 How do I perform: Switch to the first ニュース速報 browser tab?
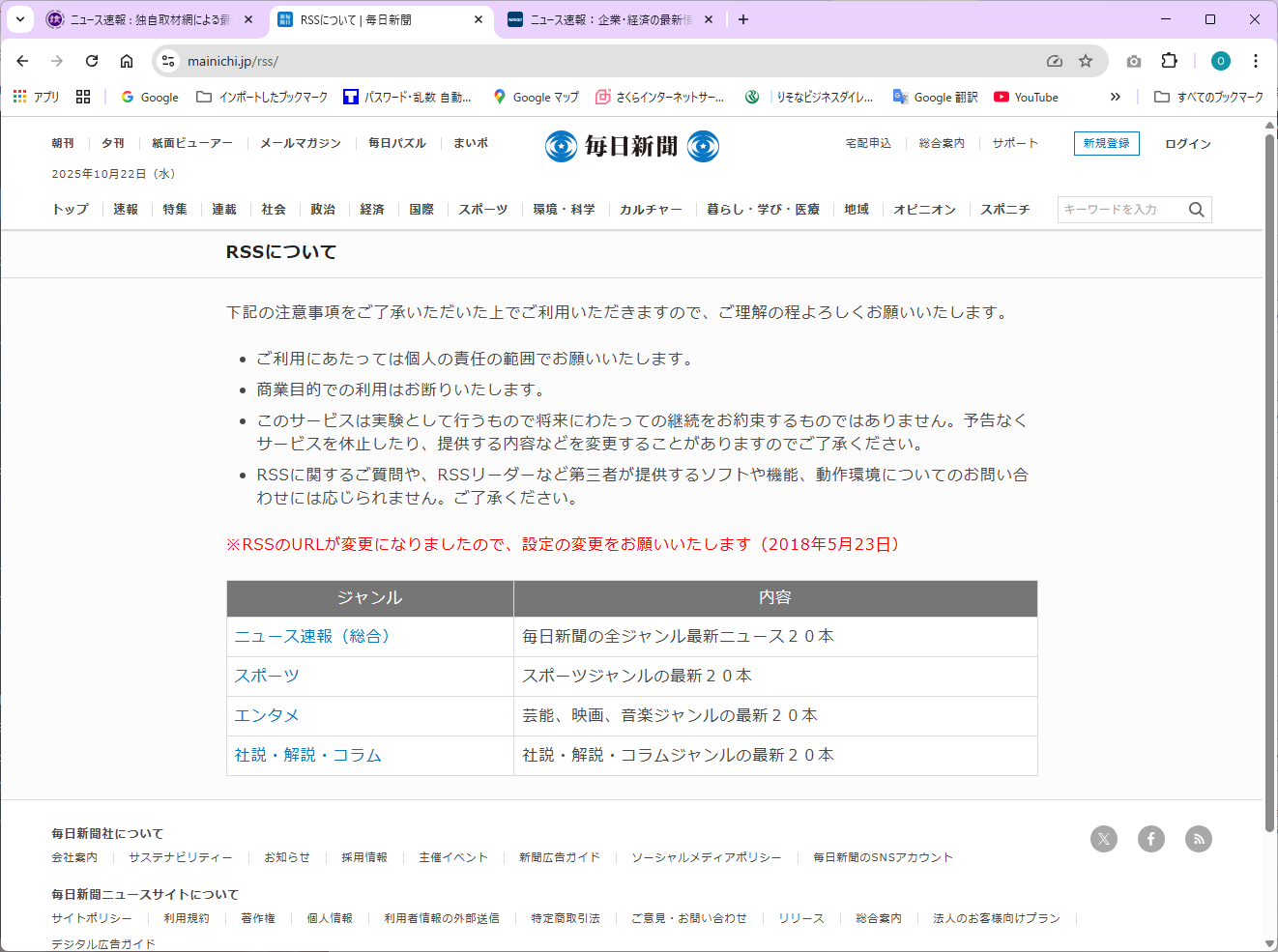pos(149,19)
